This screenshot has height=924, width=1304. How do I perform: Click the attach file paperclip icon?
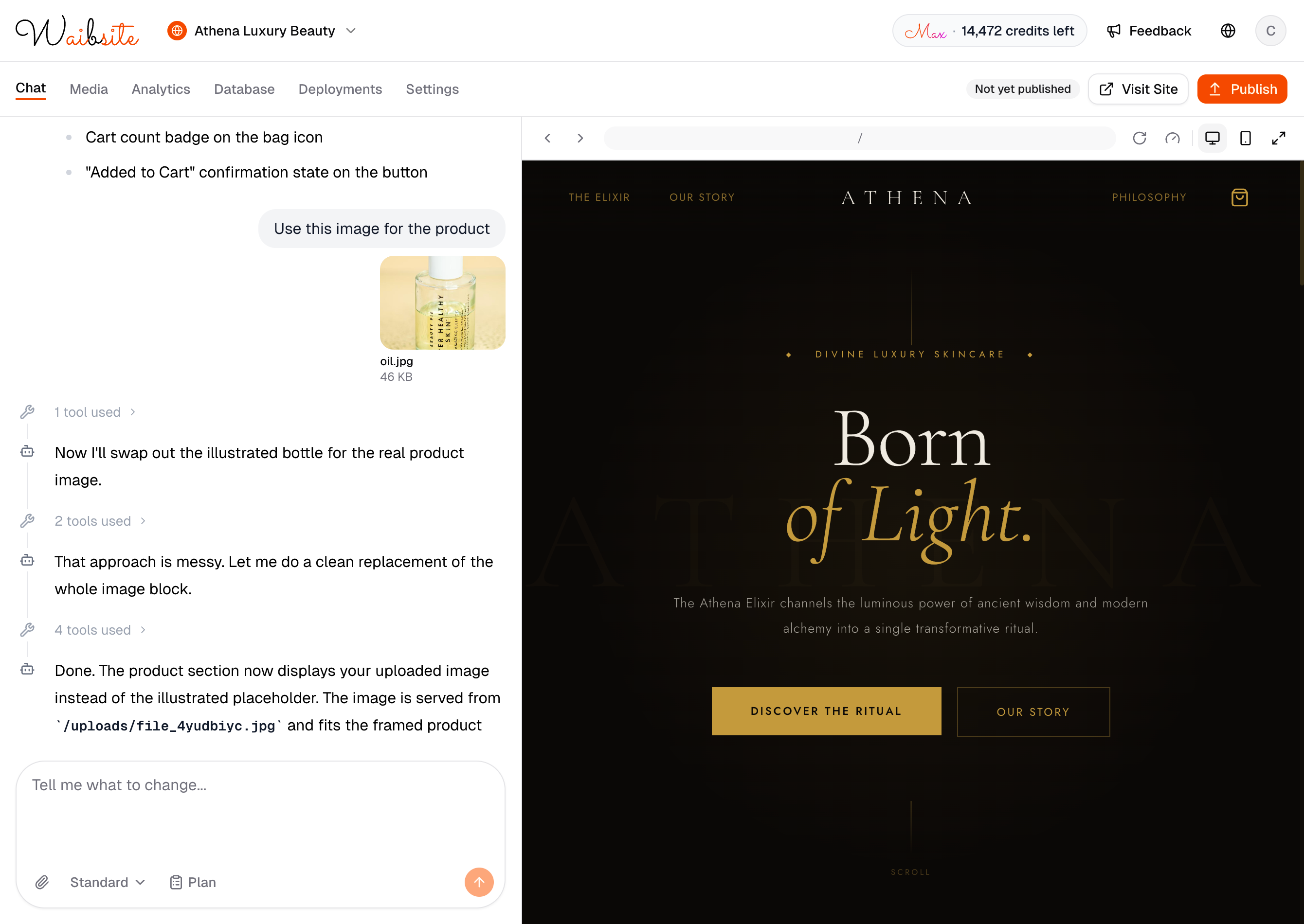tap(42, 882)
